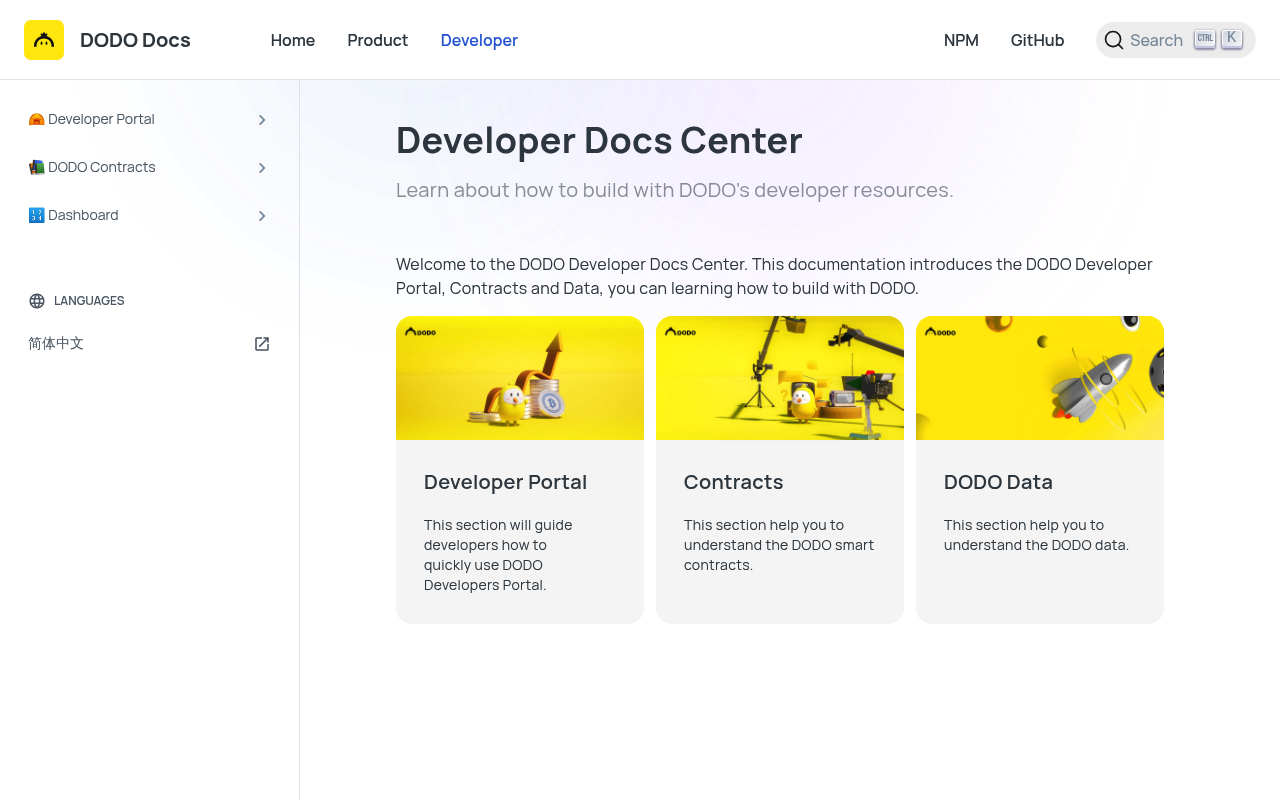Go to the Home nav item
The height and width of the screenshot is (800, 1280).
click(x=293, y=40)
